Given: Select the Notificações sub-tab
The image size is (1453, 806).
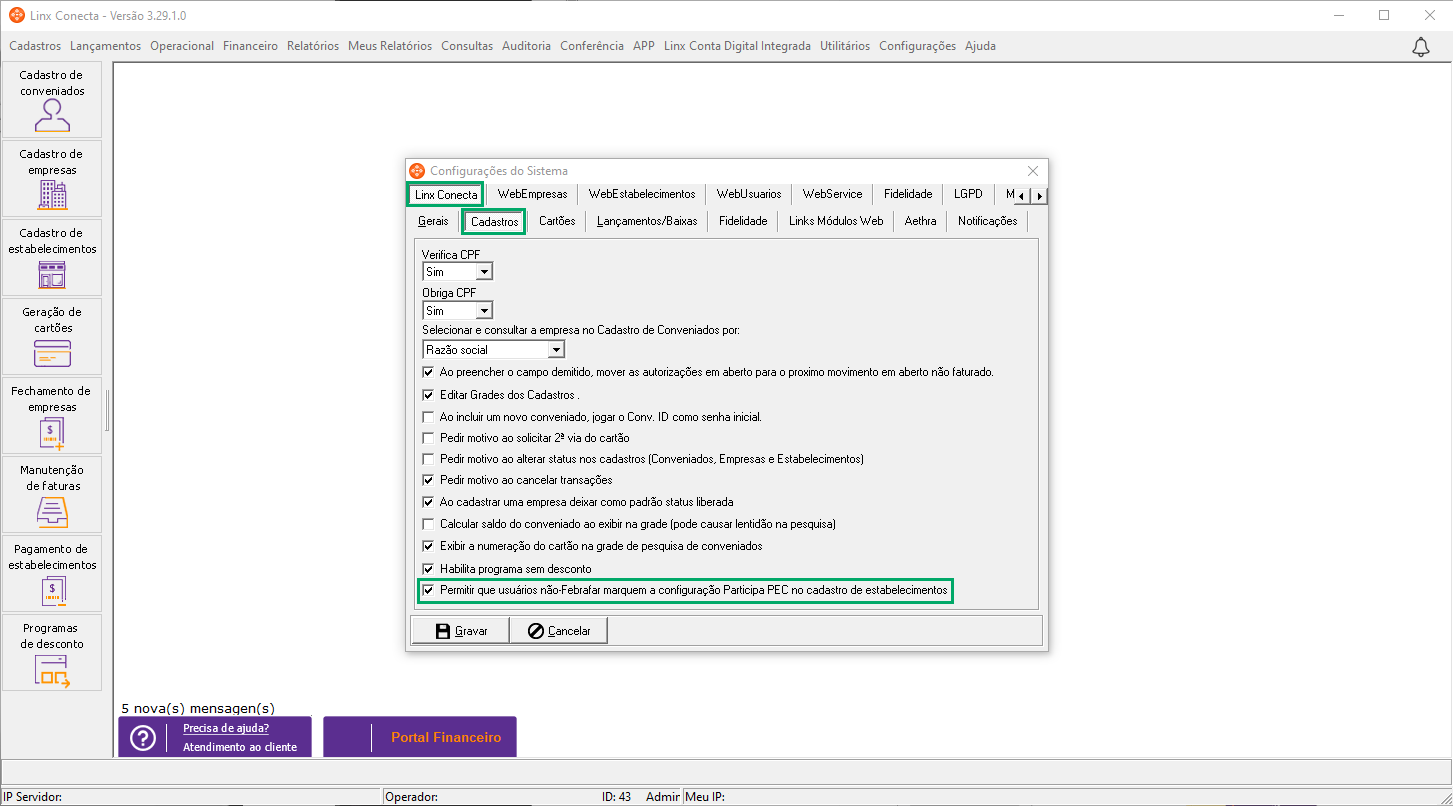Looking at the screenshot, I should coord(987,221).
